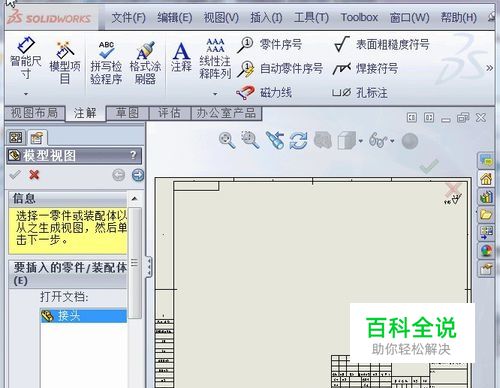Screen dimensions: 500x388
Task: Click Zoom to Fit magnifier icon
Action: (x=227, y=140)
